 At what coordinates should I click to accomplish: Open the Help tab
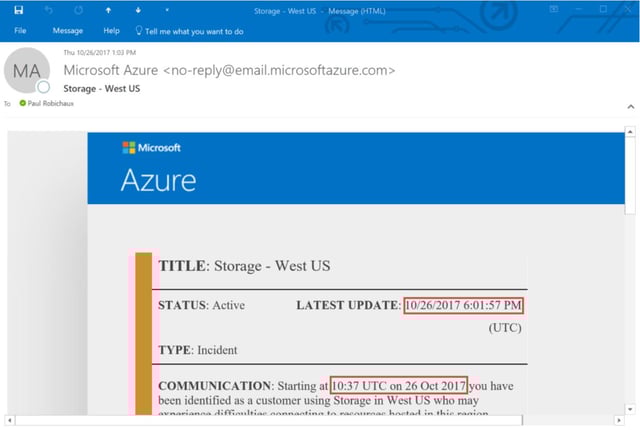click(111, 31)
